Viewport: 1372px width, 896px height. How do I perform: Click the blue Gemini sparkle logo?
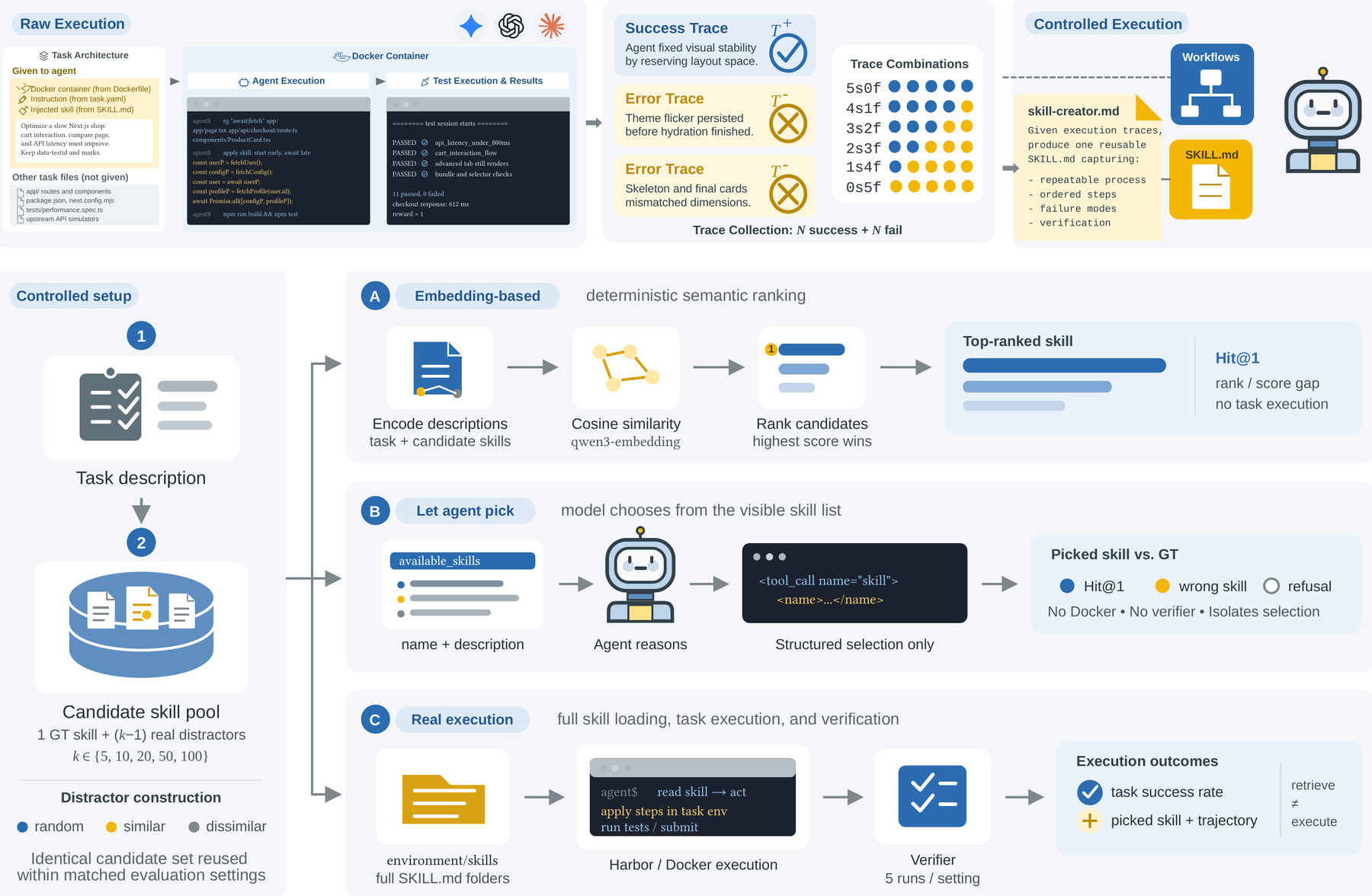pyautogui.click(x=471, y=27)
